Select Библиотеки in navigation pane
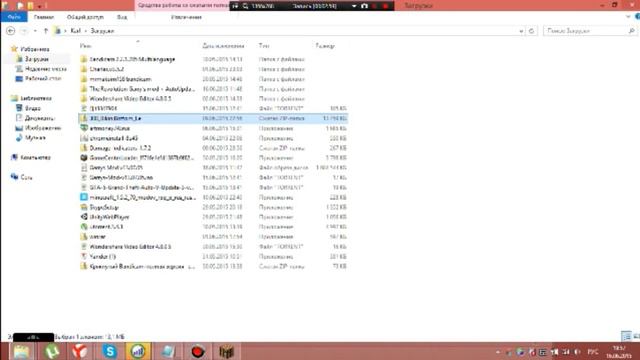The height and width of the screenshot is (360, 640). point(36,98)
